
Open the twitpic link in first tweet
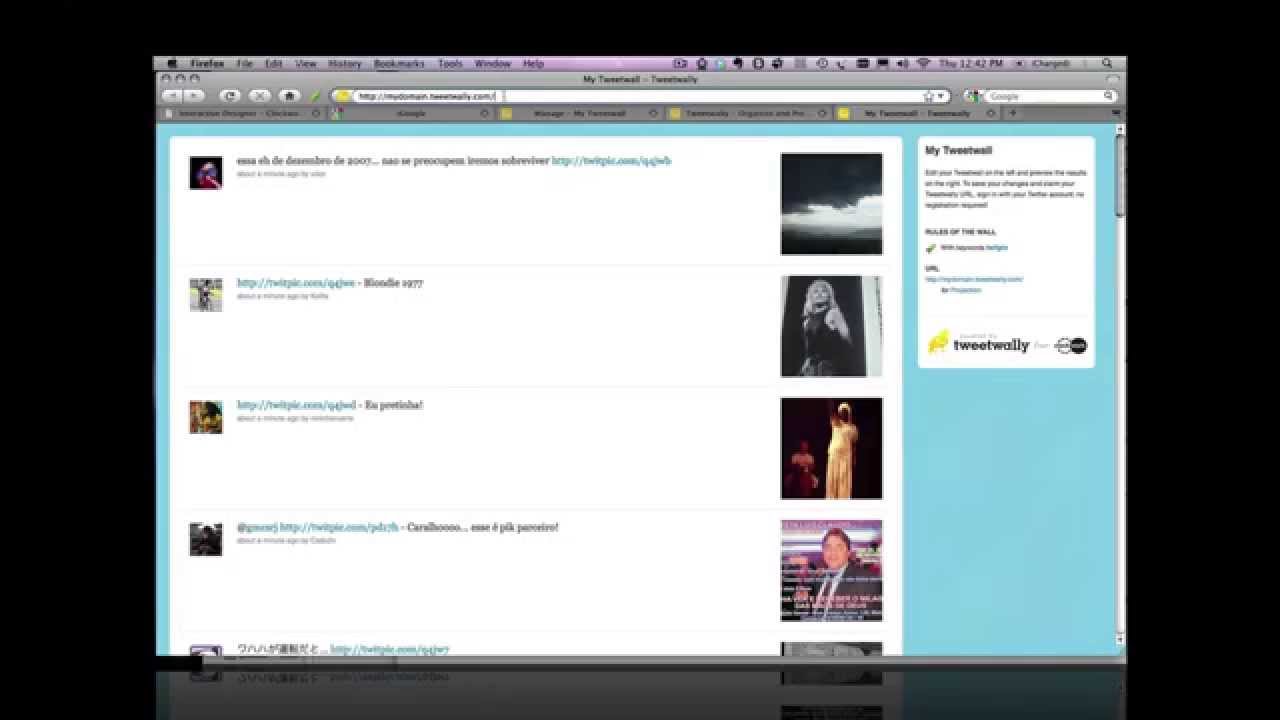point(611,160)
